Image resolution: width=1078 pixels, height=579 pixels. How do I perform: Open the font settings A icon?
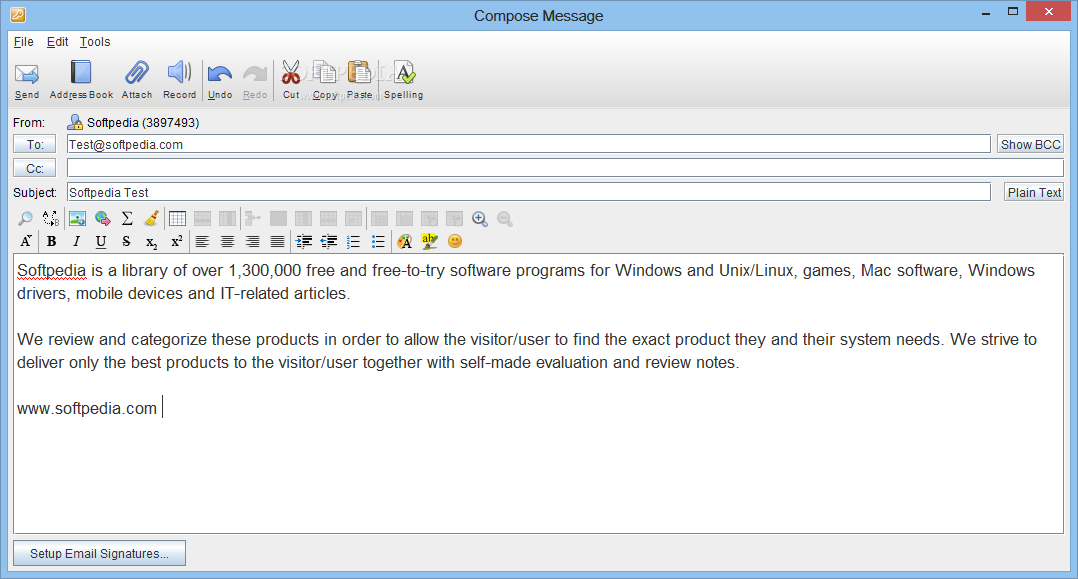click(x=25, y=241)
